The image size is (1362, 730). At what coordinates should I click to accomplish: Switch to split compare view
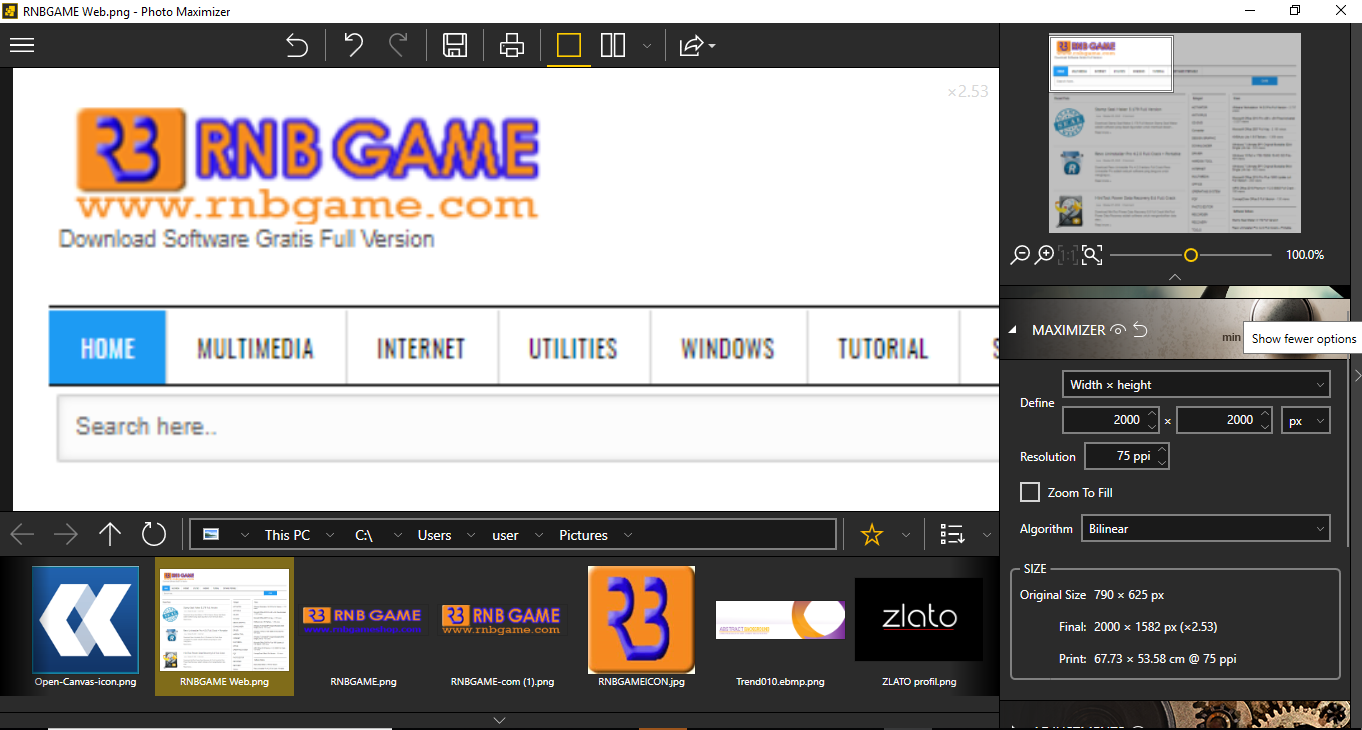(613, 45)
